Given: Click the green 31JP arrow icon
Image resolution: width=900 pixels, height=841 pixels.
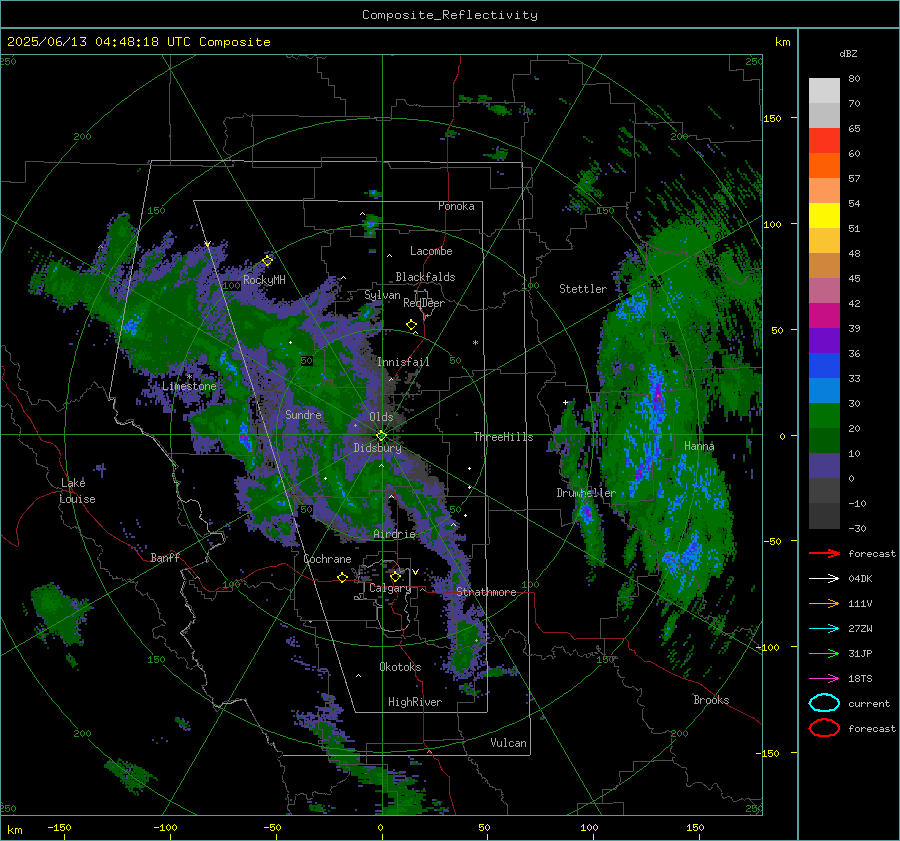Looking at the screenshot, I should coord(824,653).
